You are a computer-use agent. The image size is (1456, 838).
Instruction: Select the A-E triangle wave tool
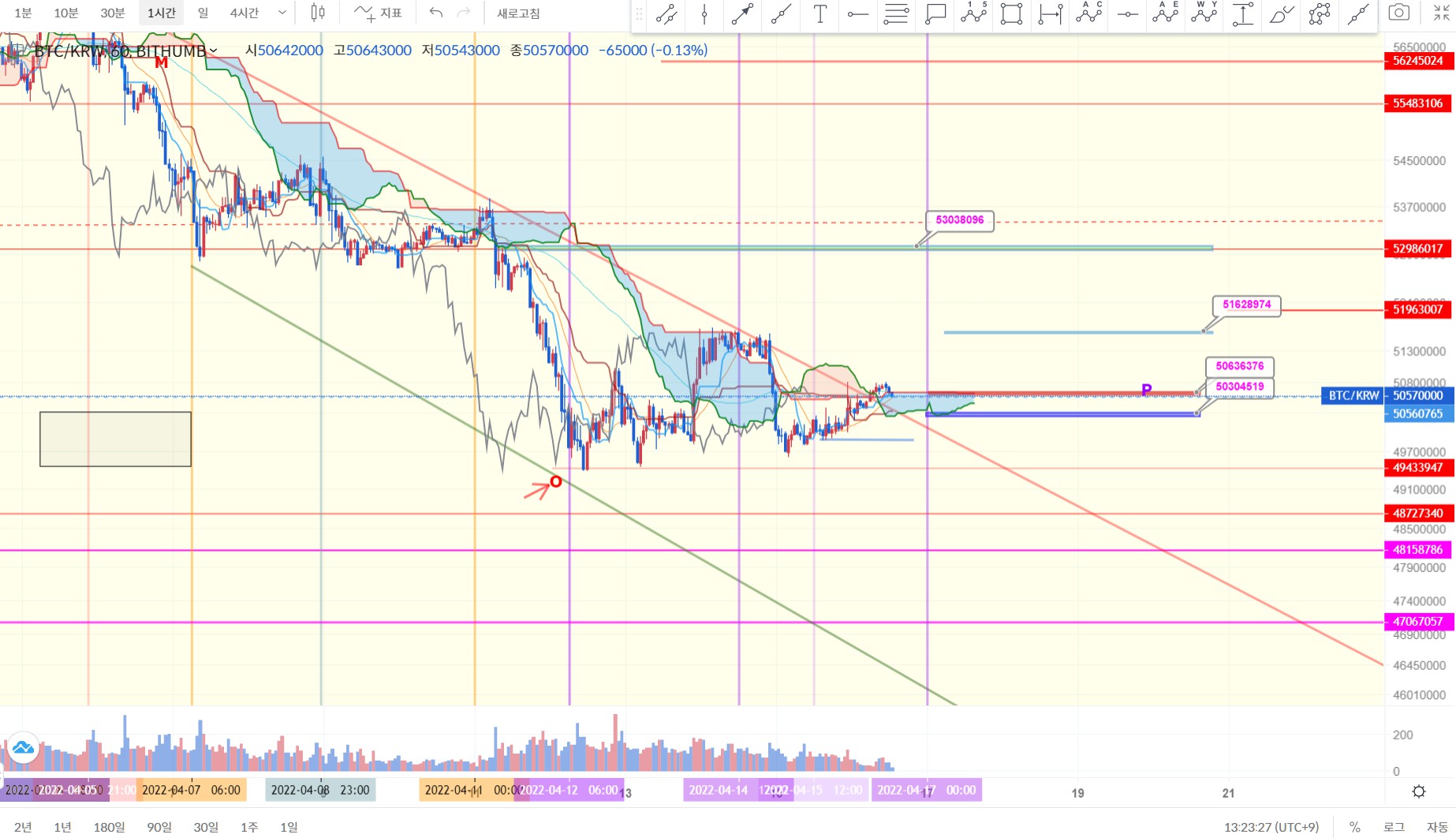coord(1166,13)
